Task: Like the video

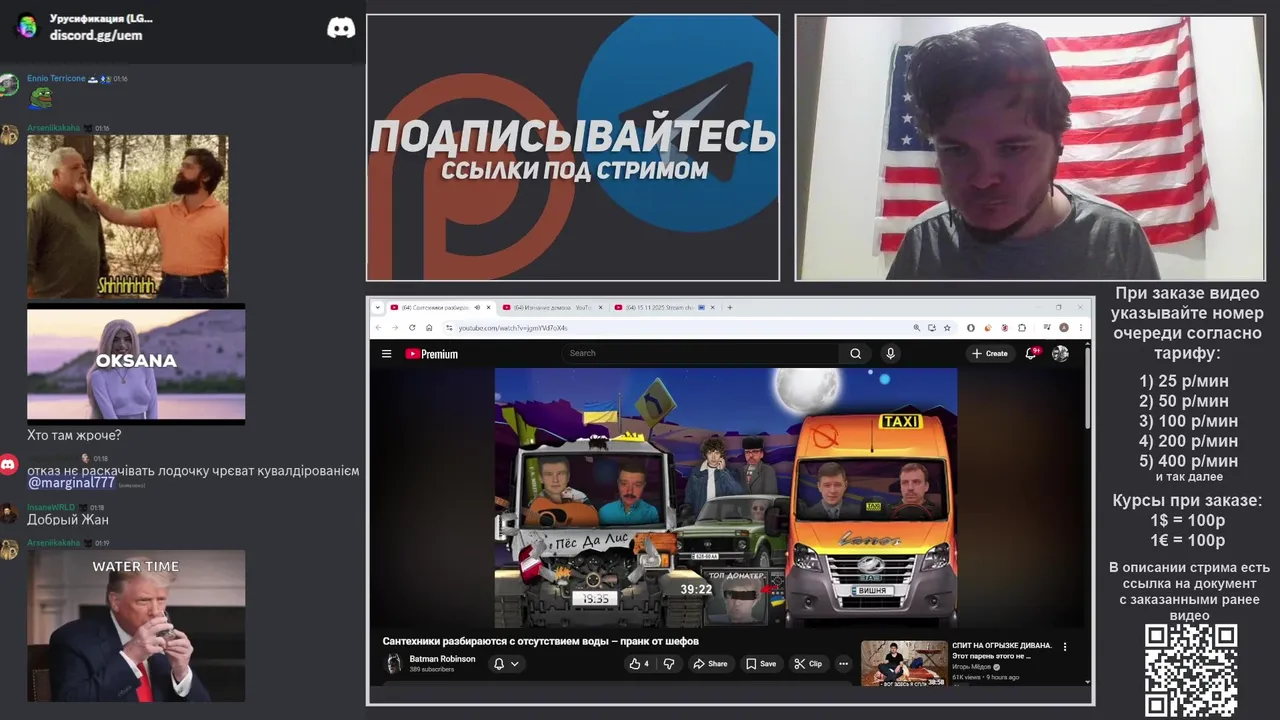Action: pos(638,663)
